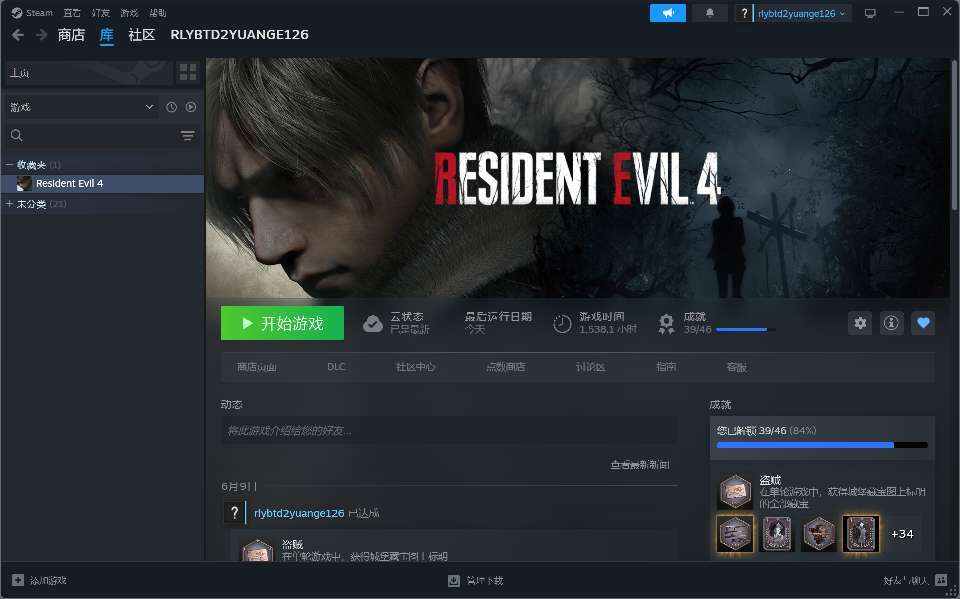Click first achievement badge in bottom row
Viewport: 960px width, 599px height.
click(x=735, y=533)
